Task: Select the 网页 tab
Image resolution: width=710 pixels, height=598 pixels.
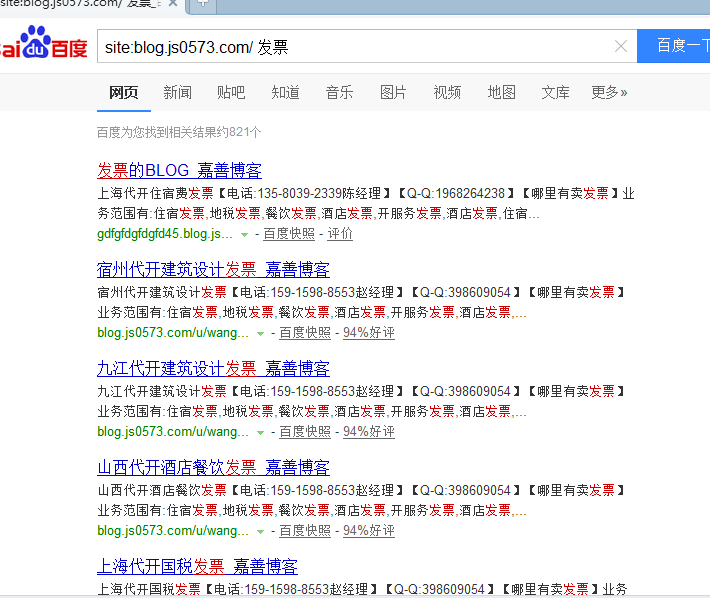Action: pos(124,92)
